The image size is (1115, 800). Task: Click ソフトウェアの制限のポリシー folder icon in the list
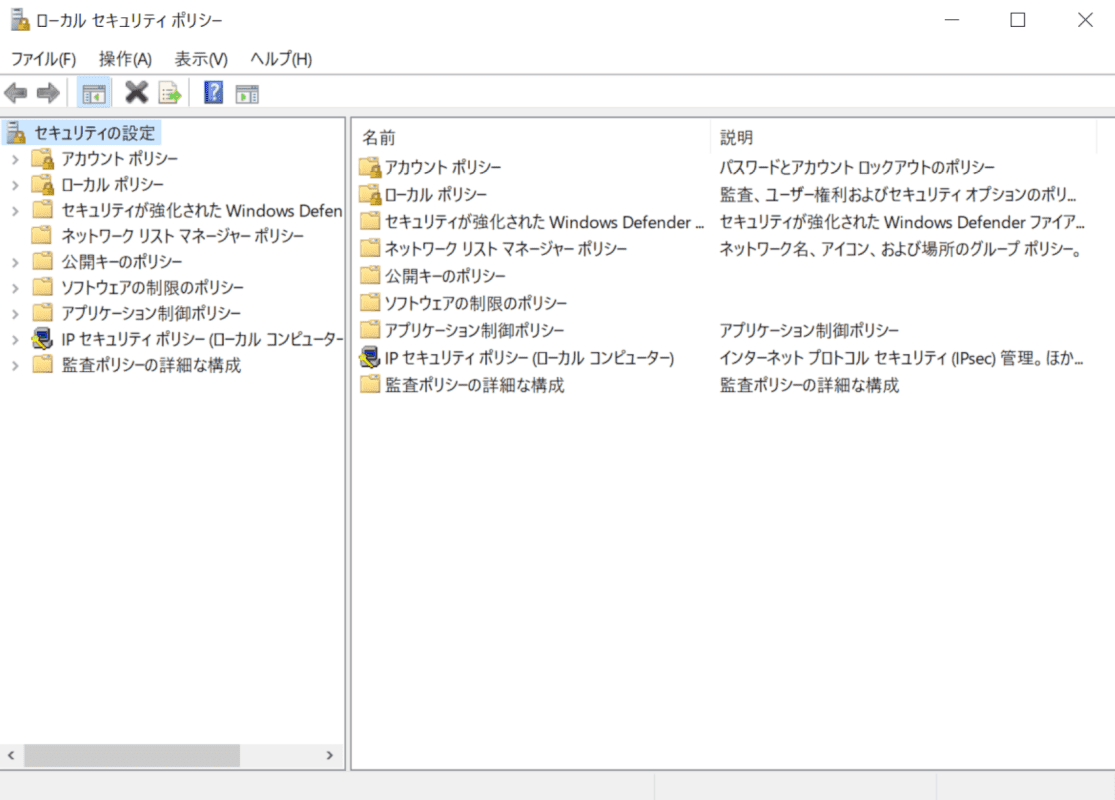[370, 303]
